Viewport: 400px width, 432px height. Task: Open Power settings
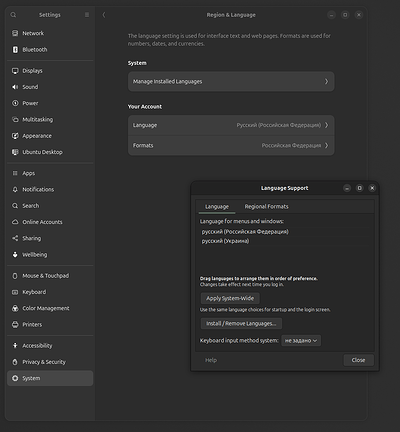50,103
